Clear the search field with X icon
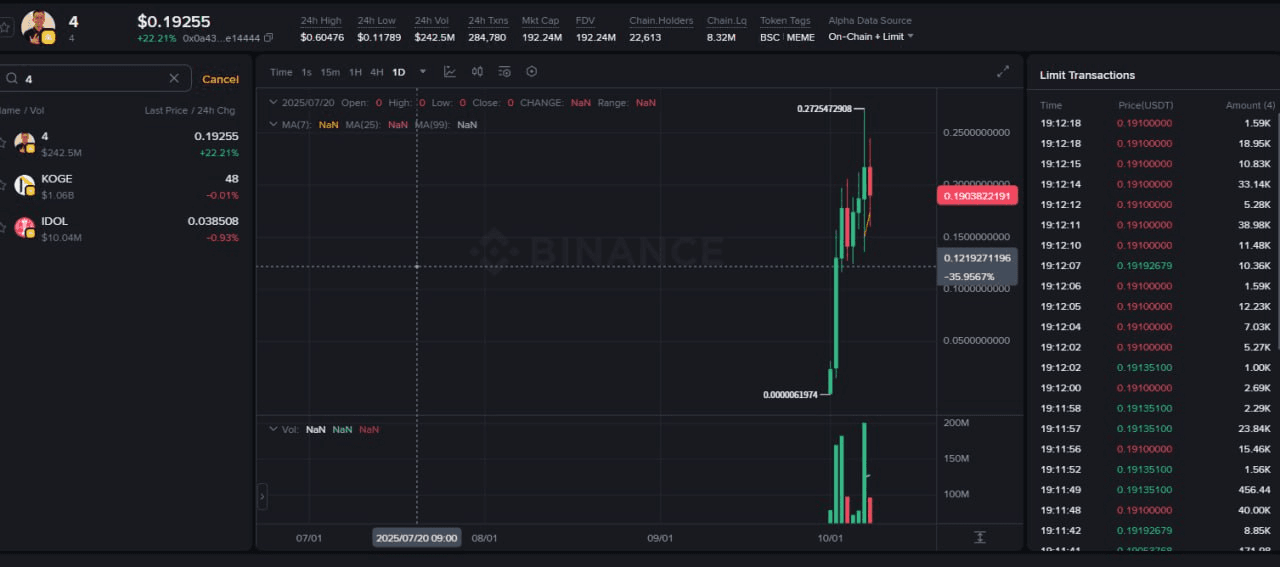The image size is (1280, 567). point(174,78)
